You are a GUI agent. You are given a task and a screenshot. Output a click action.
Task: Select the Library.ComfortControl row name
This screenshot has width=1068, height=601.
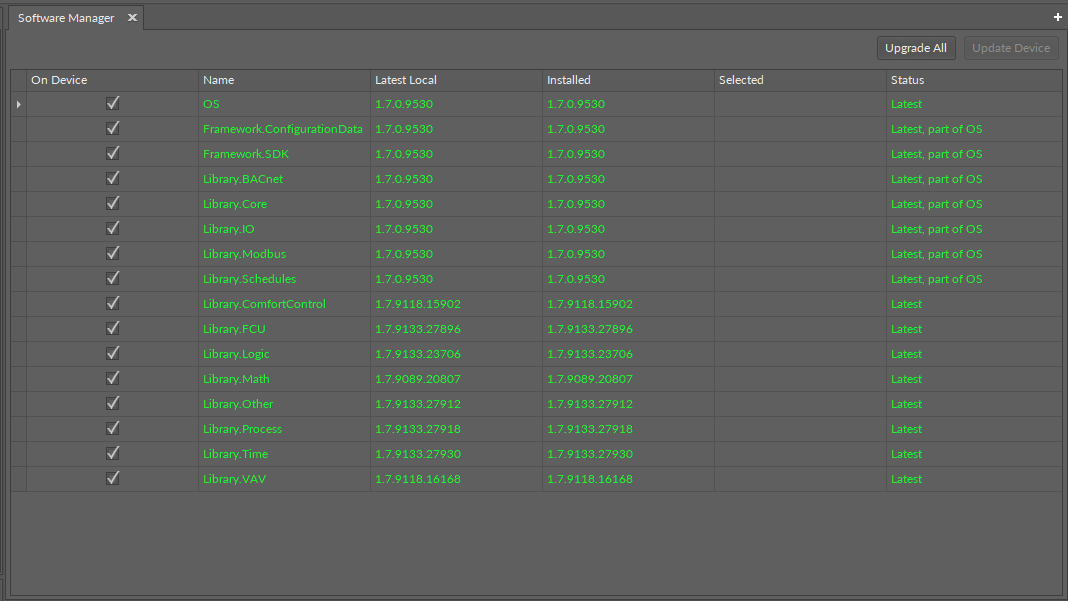pyautogui.click(x=264, y=304)
